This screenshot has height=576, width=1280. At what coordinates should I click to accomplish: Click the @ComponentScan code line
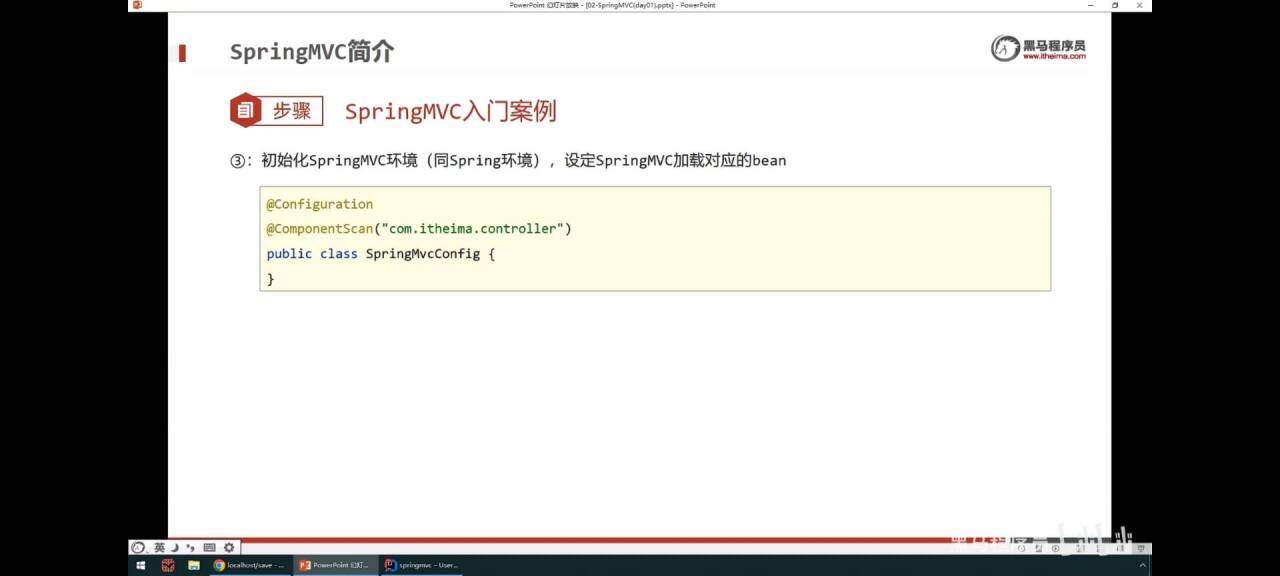tap(419, 229)
